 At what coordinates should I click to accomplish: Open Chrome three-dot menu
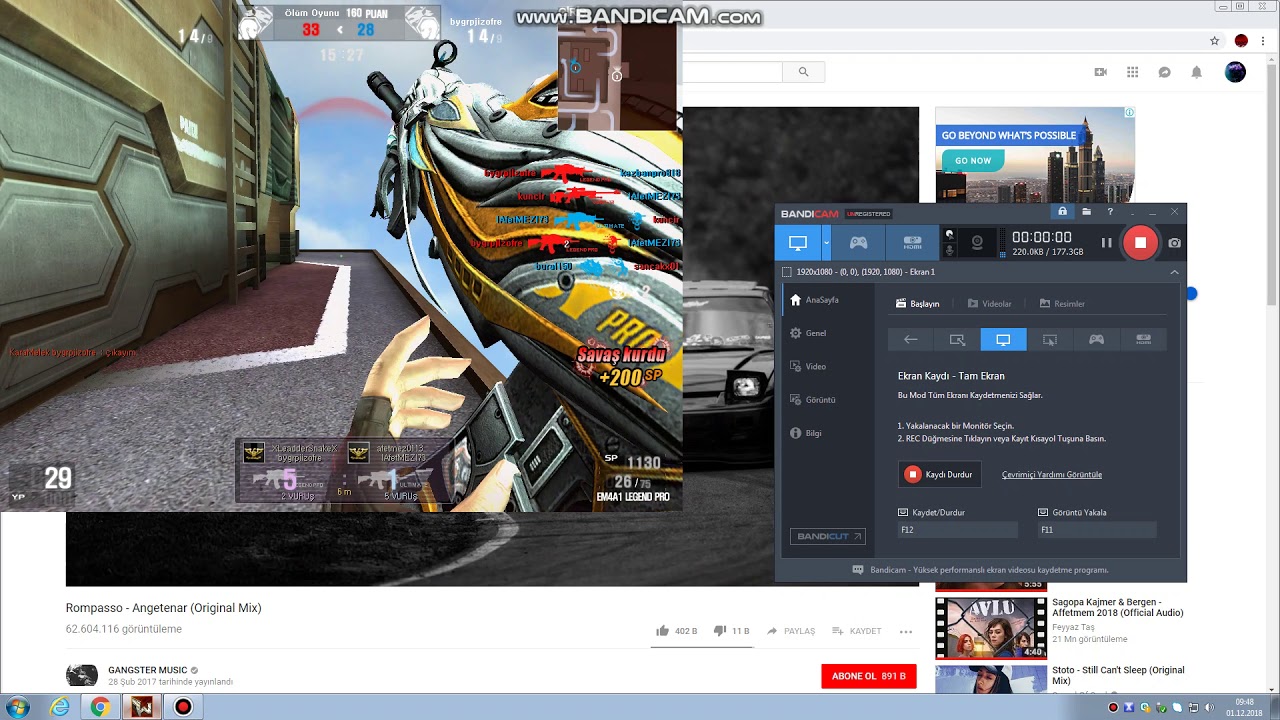[x=1265, y=41]
